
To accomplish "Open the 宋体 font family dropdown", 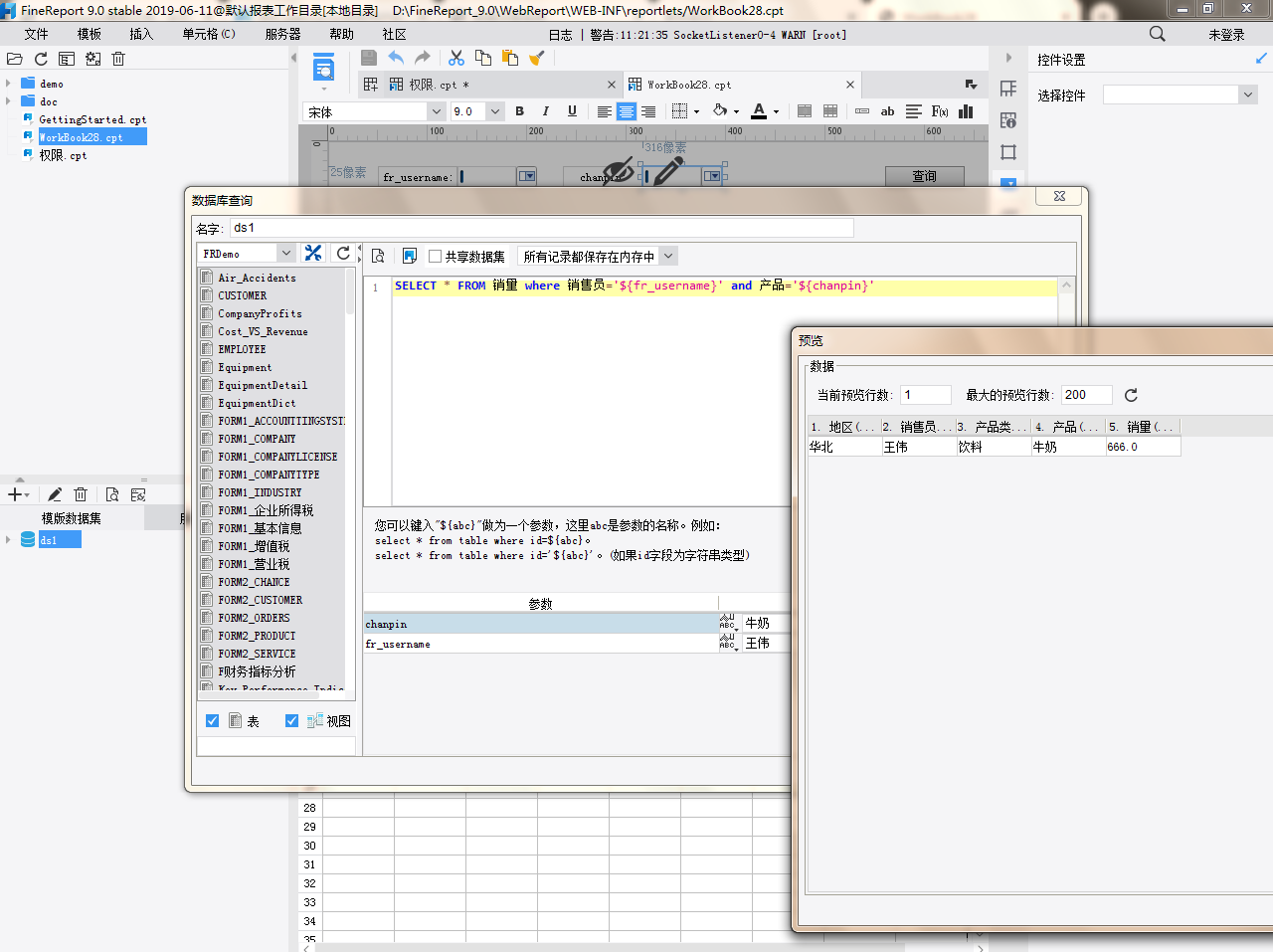I will coord(436,111).
